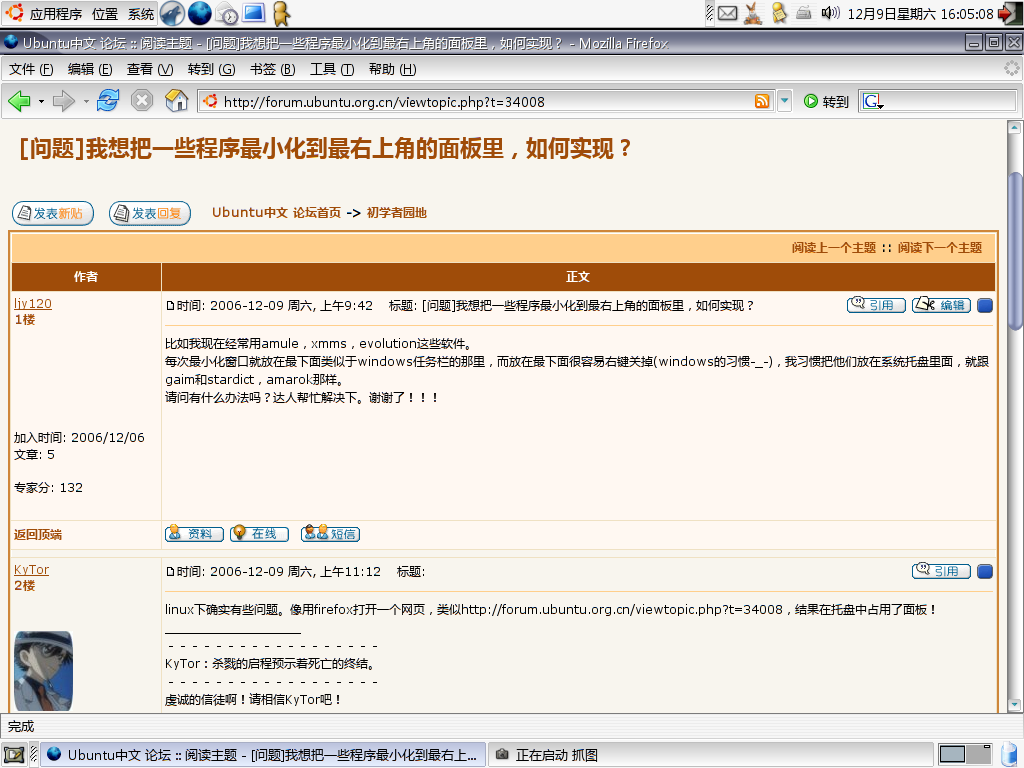1024x768 pixels.
Task: Reload the current page
Action: point(108,101)
